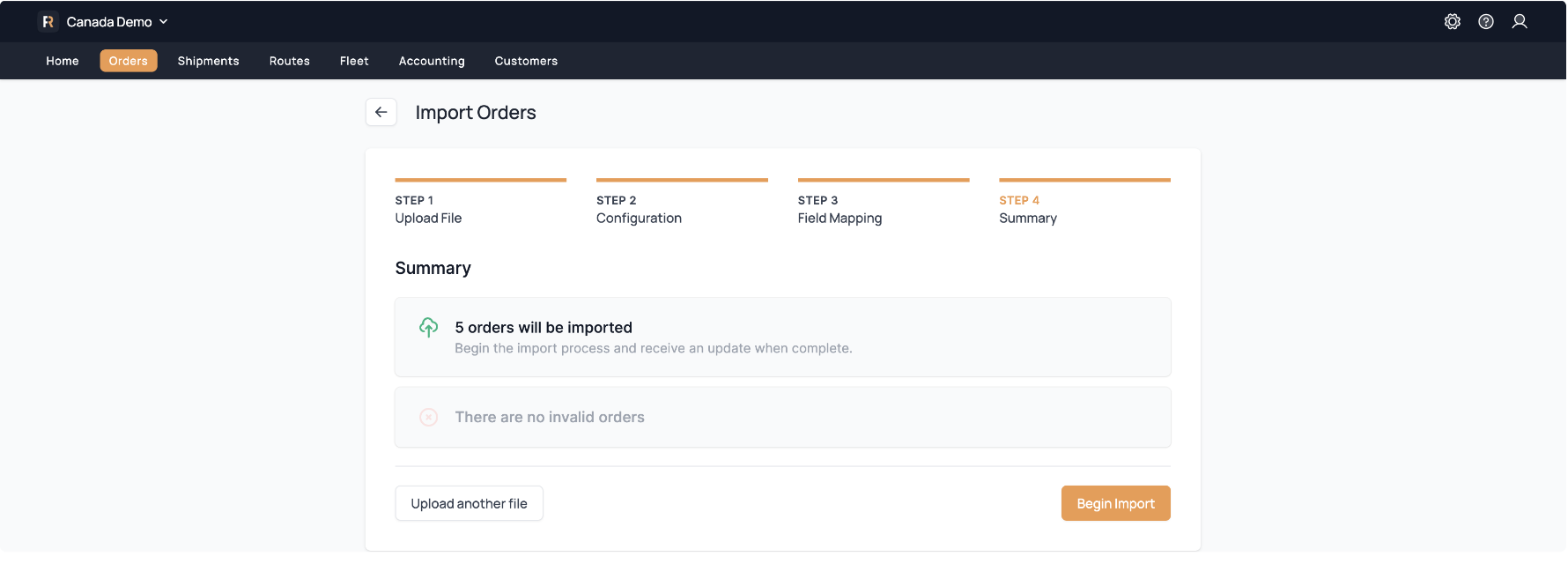Navigate to Routes
This screenshot has height=564, width=1568.
[289, 61]
